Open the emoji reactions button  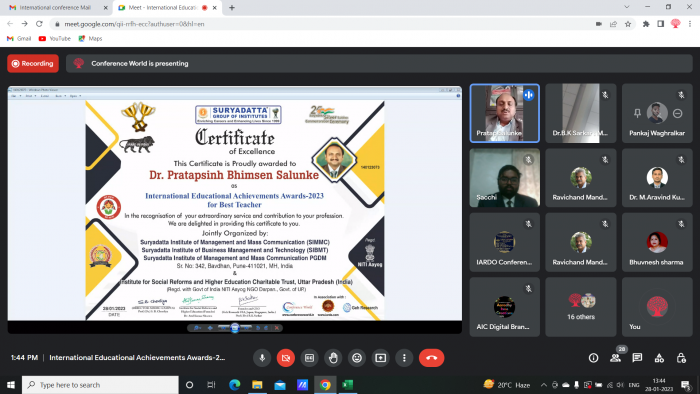[x=357, y=358]
